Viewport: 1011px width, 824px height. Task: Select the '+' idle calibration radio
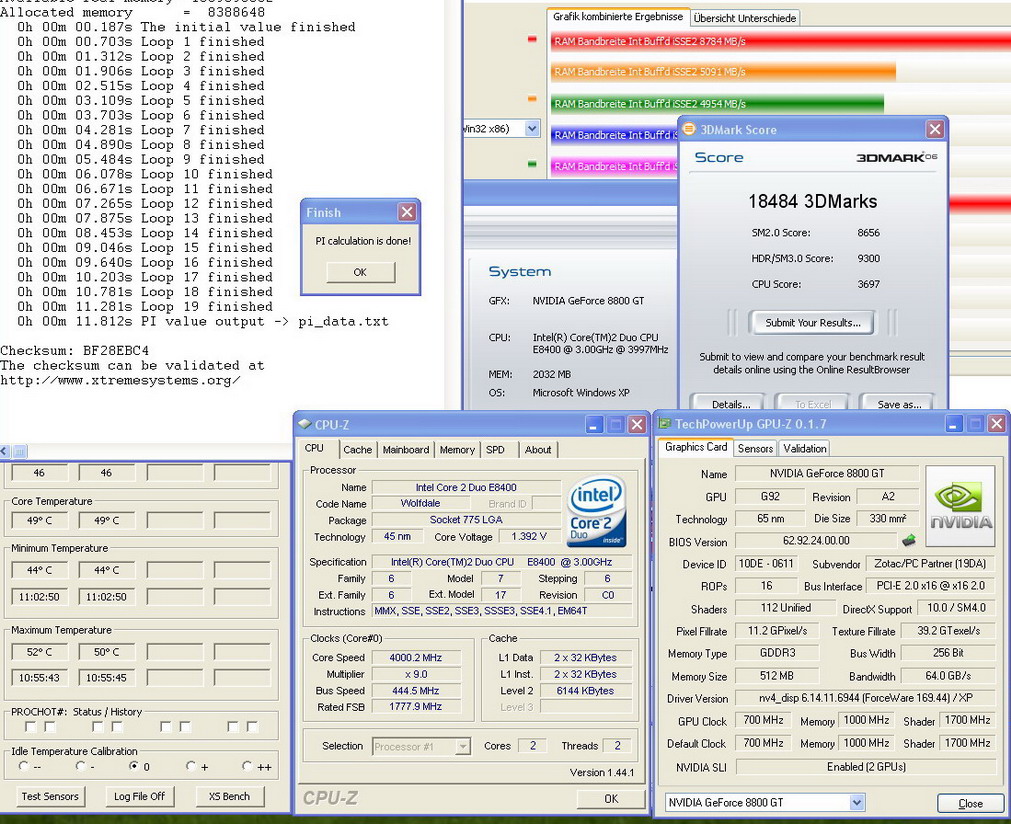coord(191,766)
